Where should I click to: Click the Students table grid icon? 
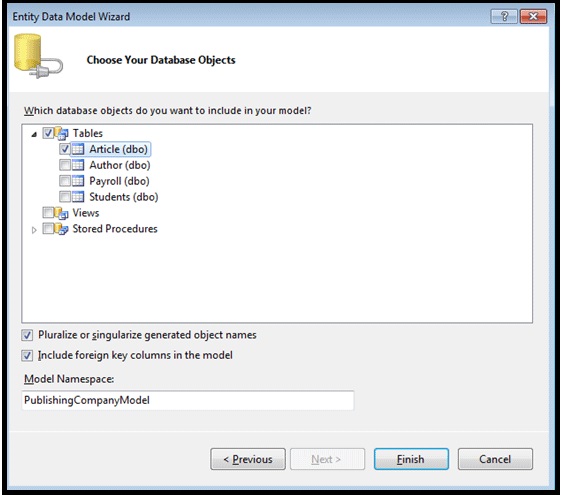78,197
